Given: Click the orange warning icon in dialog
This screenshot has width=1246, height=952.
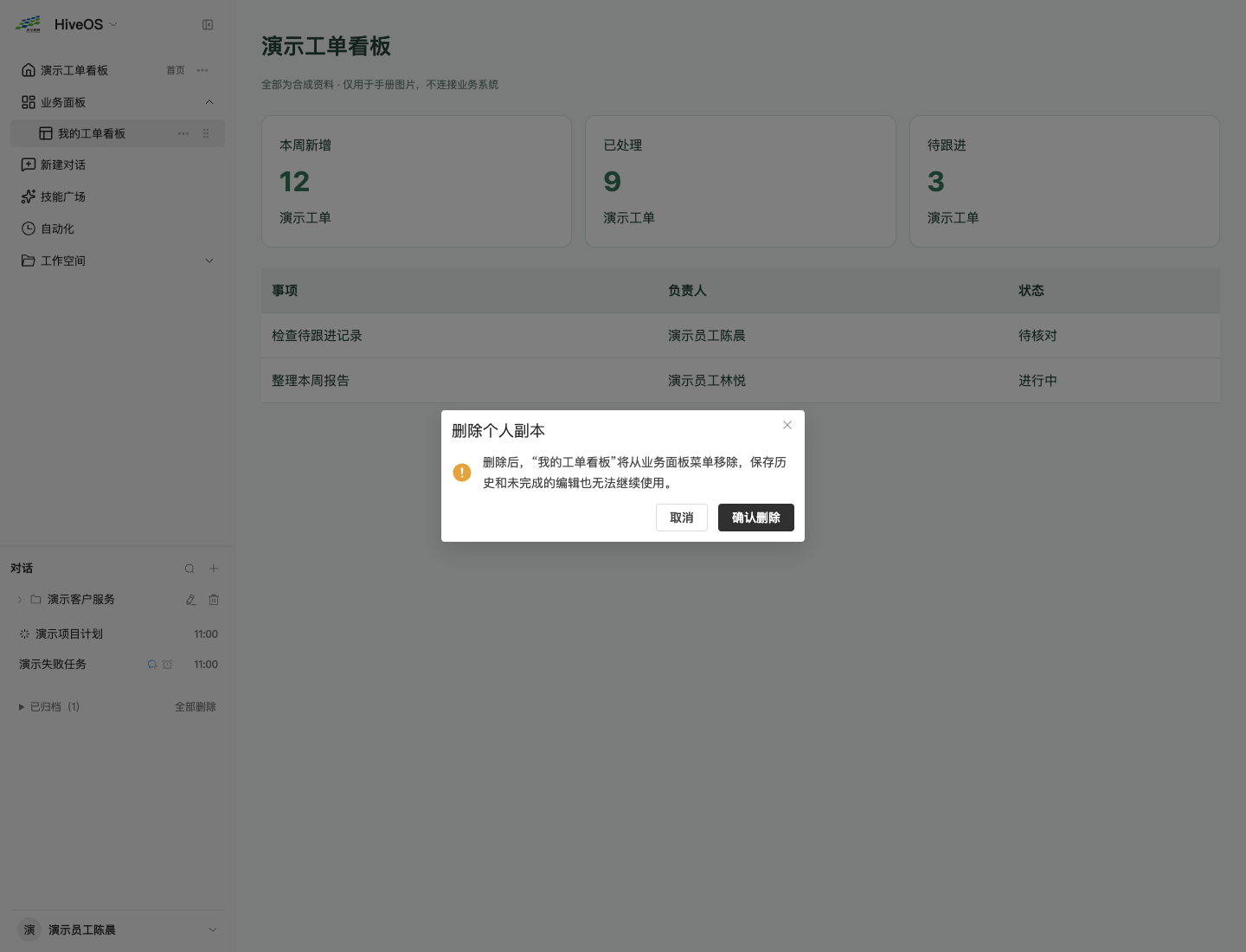Looking at the screenshot, I should [x=462, y=473].
